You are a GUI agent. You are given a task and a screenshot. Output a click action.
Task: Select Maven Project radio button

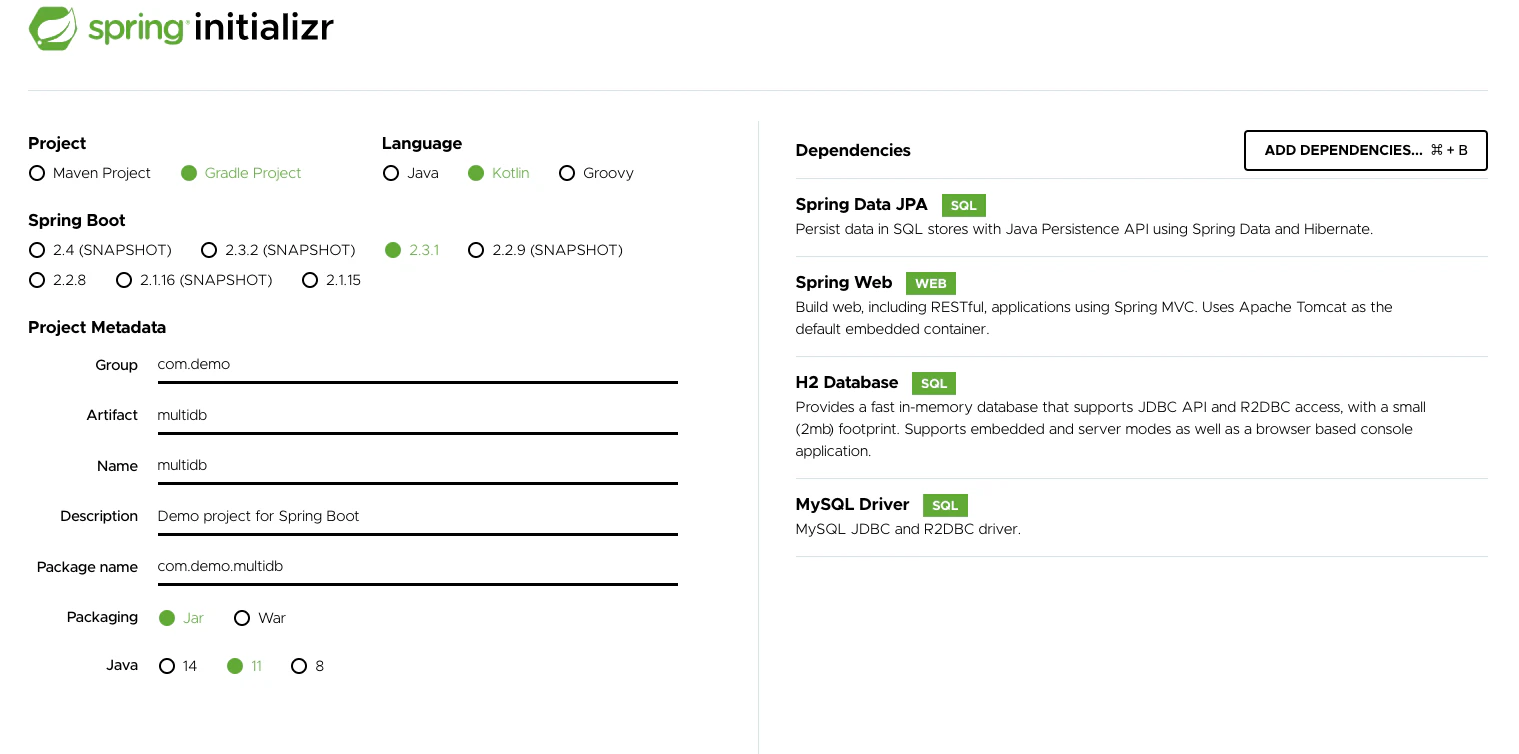pos(37,173)
